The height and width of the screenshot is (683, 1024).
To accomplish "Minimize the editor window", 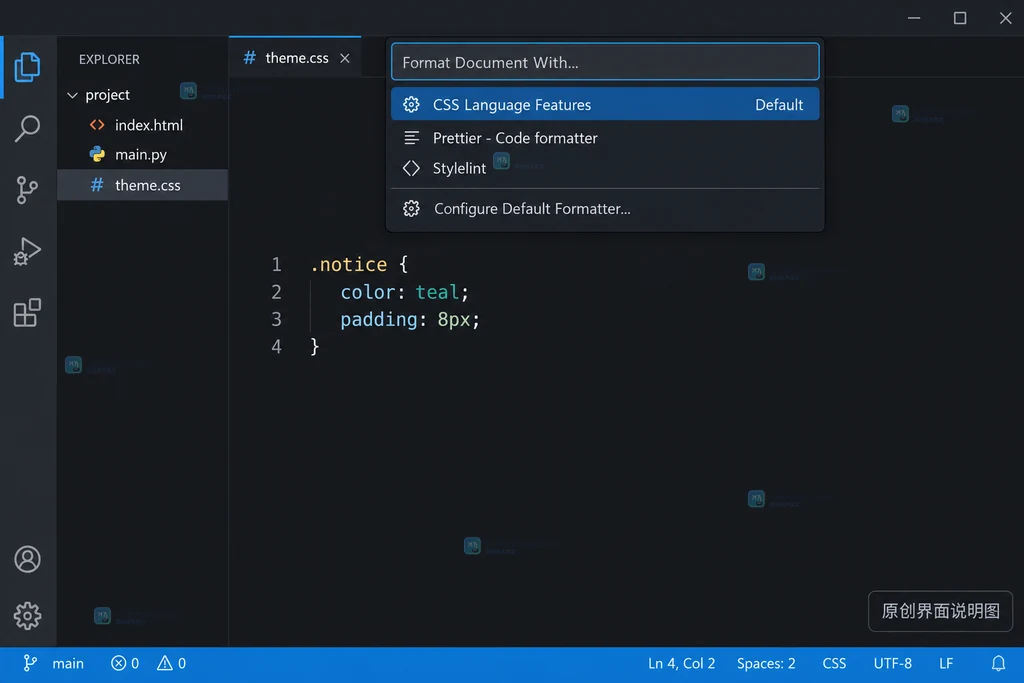I will click(x=914, y=18).
